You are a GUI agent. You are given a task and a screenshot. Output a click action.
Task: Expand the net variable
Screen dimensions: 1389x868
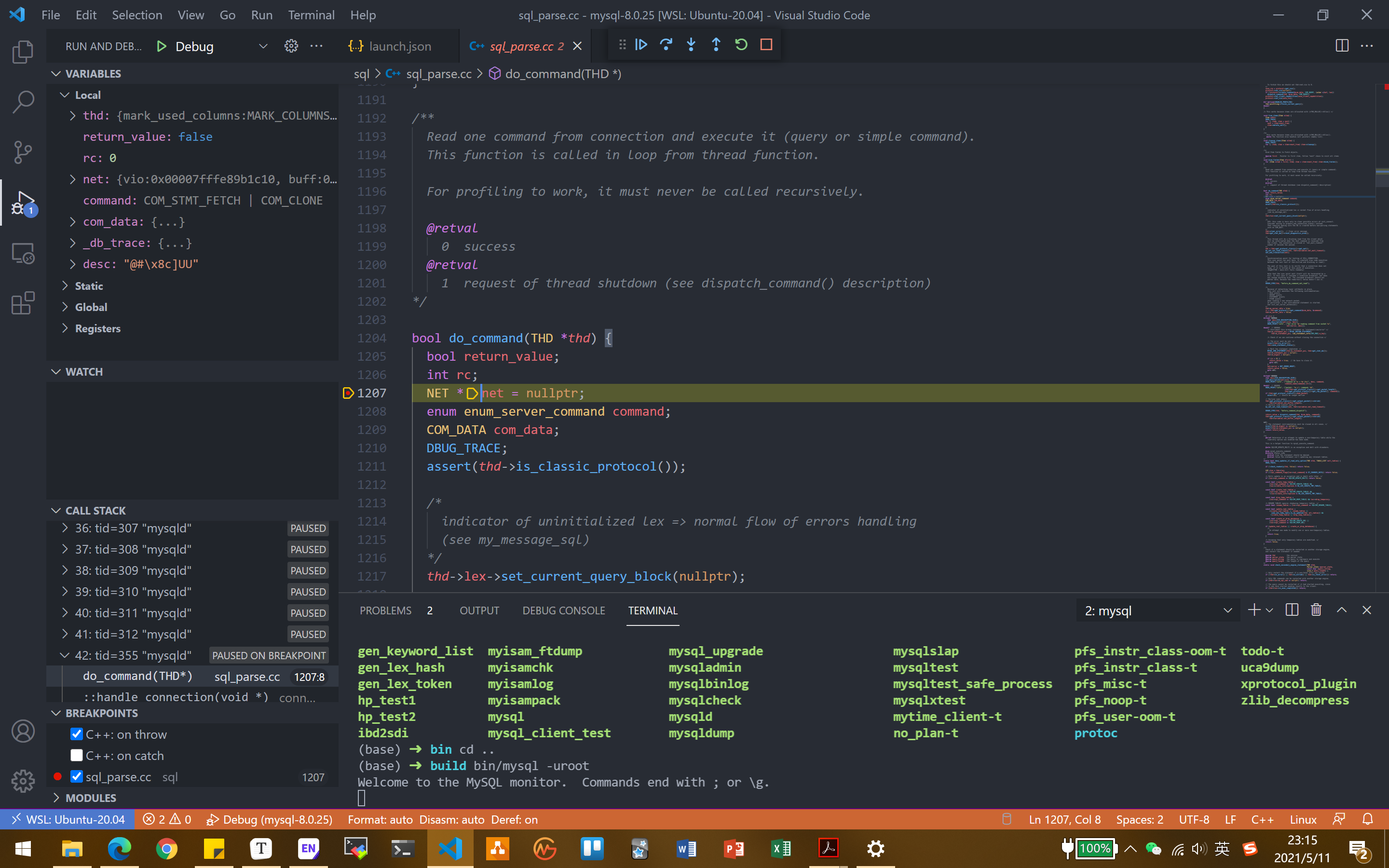click(72, 179)
